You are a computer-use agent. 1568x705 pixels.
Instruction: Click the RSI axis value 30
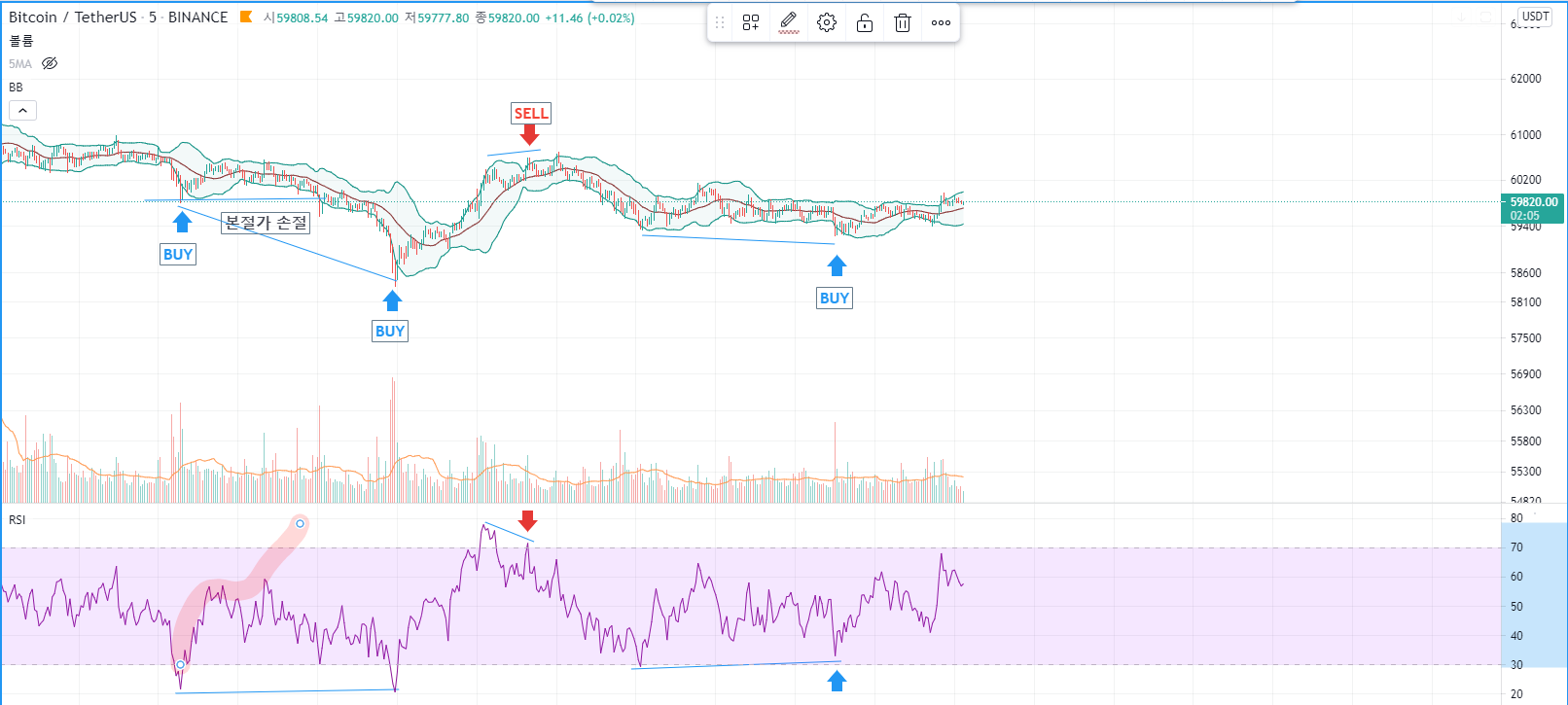tap(1516, 665)
